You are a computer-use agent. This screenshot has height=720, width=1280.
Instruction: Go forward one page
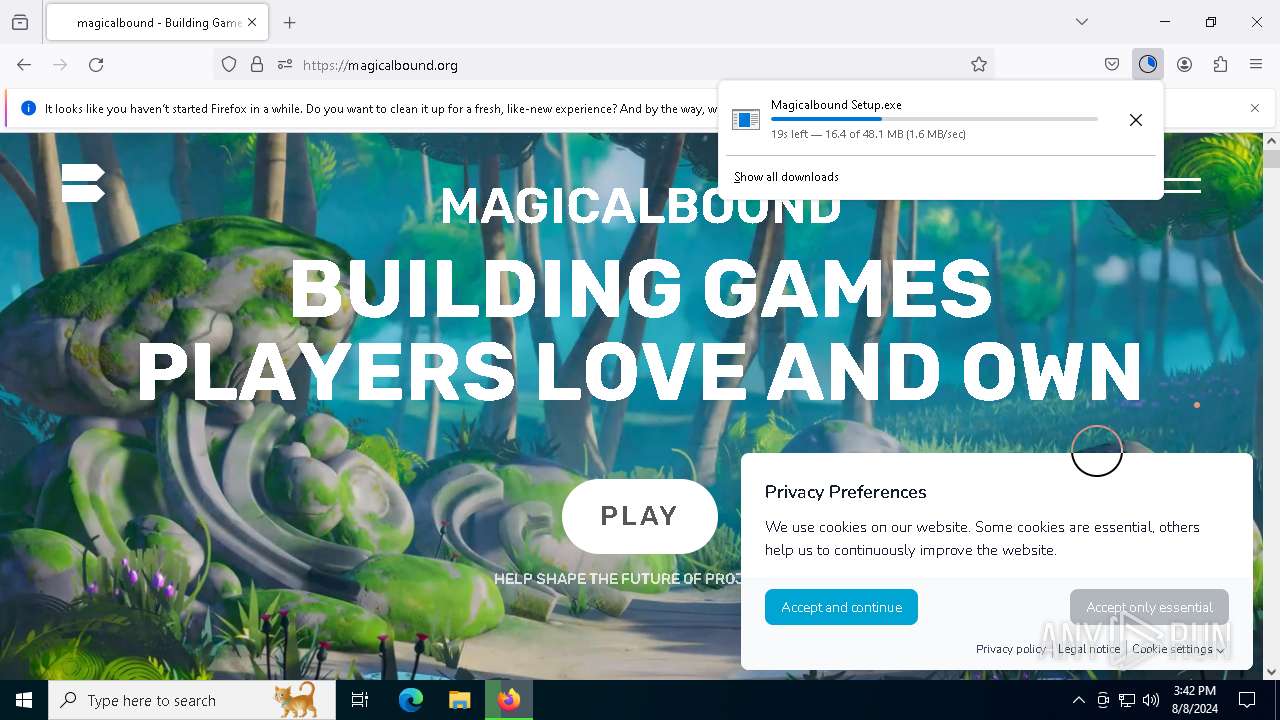[60, 65]
